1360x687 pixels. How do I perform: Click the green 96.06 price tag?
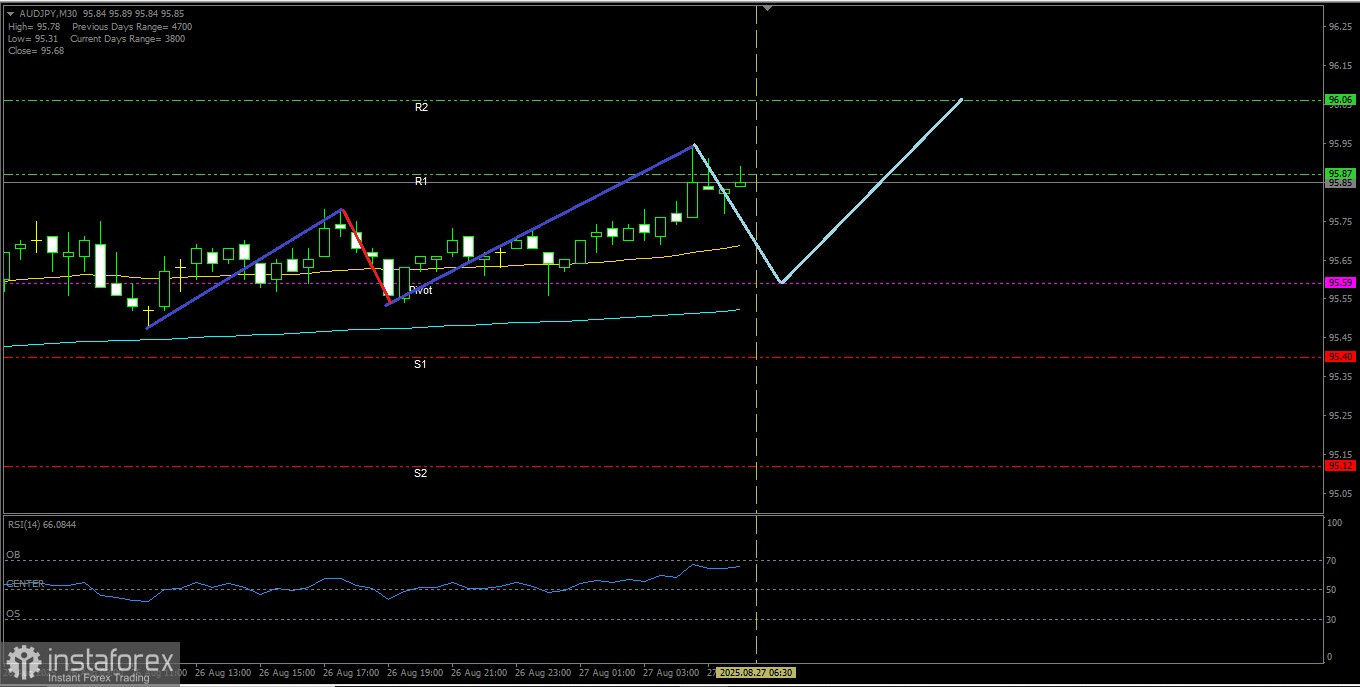point(1340,100)
